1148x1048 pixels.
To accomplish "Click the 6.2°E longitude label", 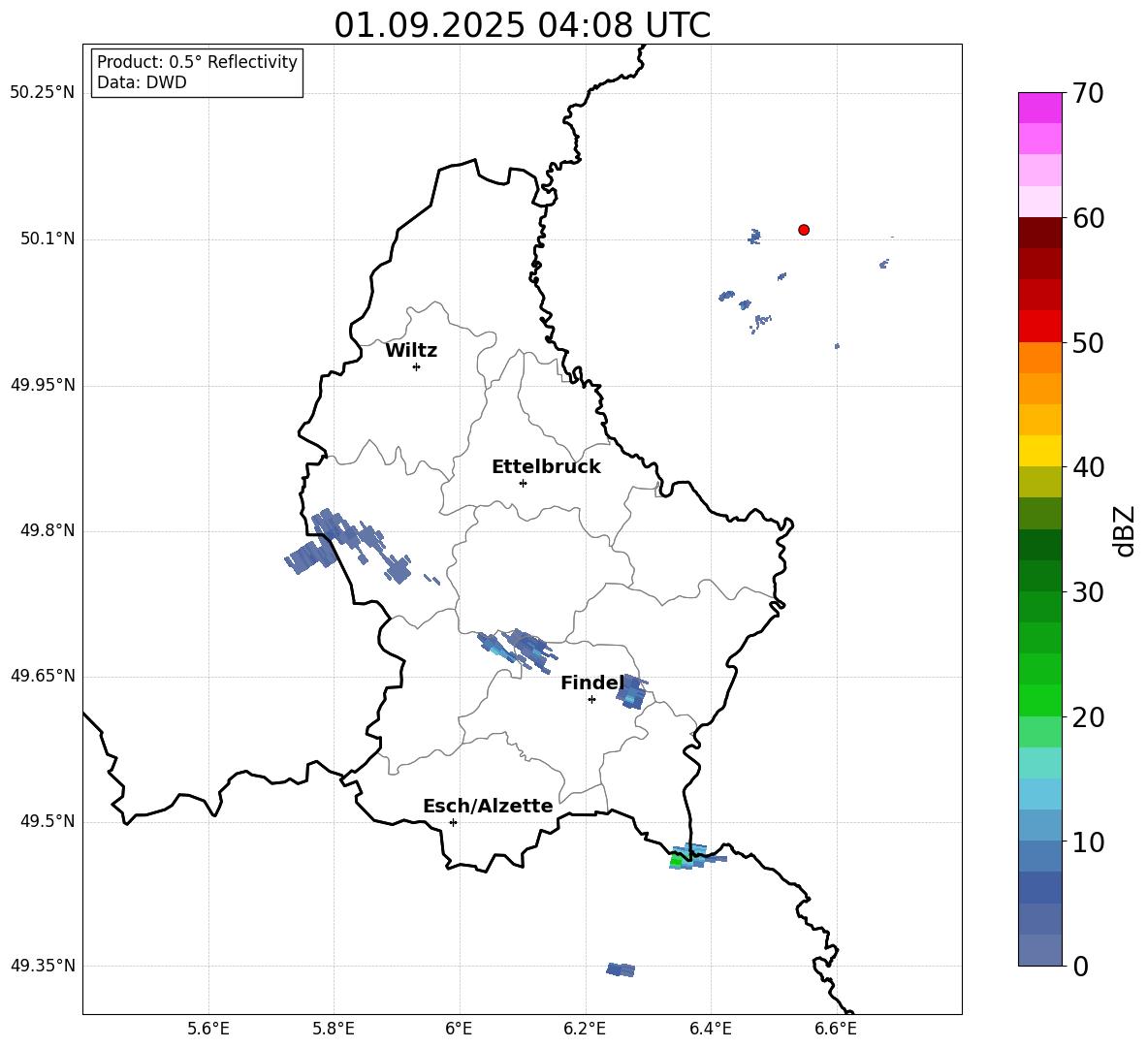I will coord(585,1029).
